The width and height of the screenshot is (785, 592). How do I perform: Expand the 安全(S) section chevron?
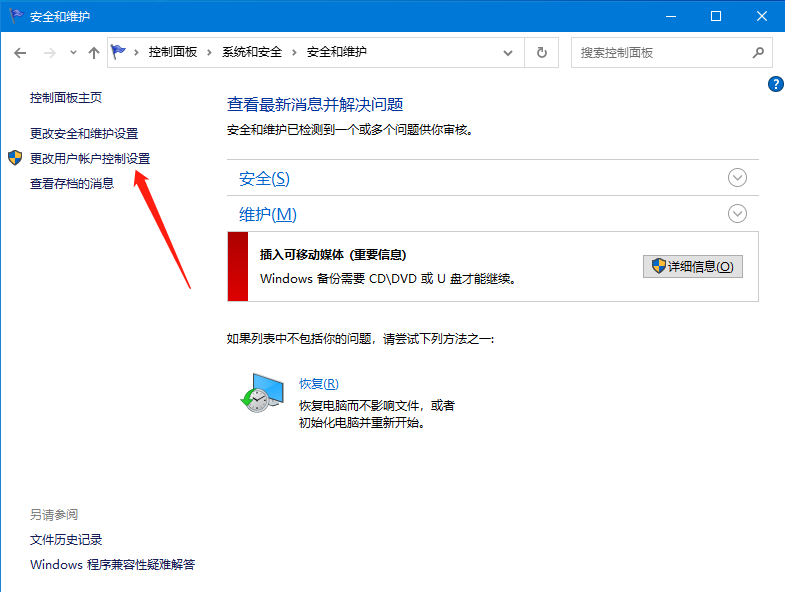(x=737, y=178)
